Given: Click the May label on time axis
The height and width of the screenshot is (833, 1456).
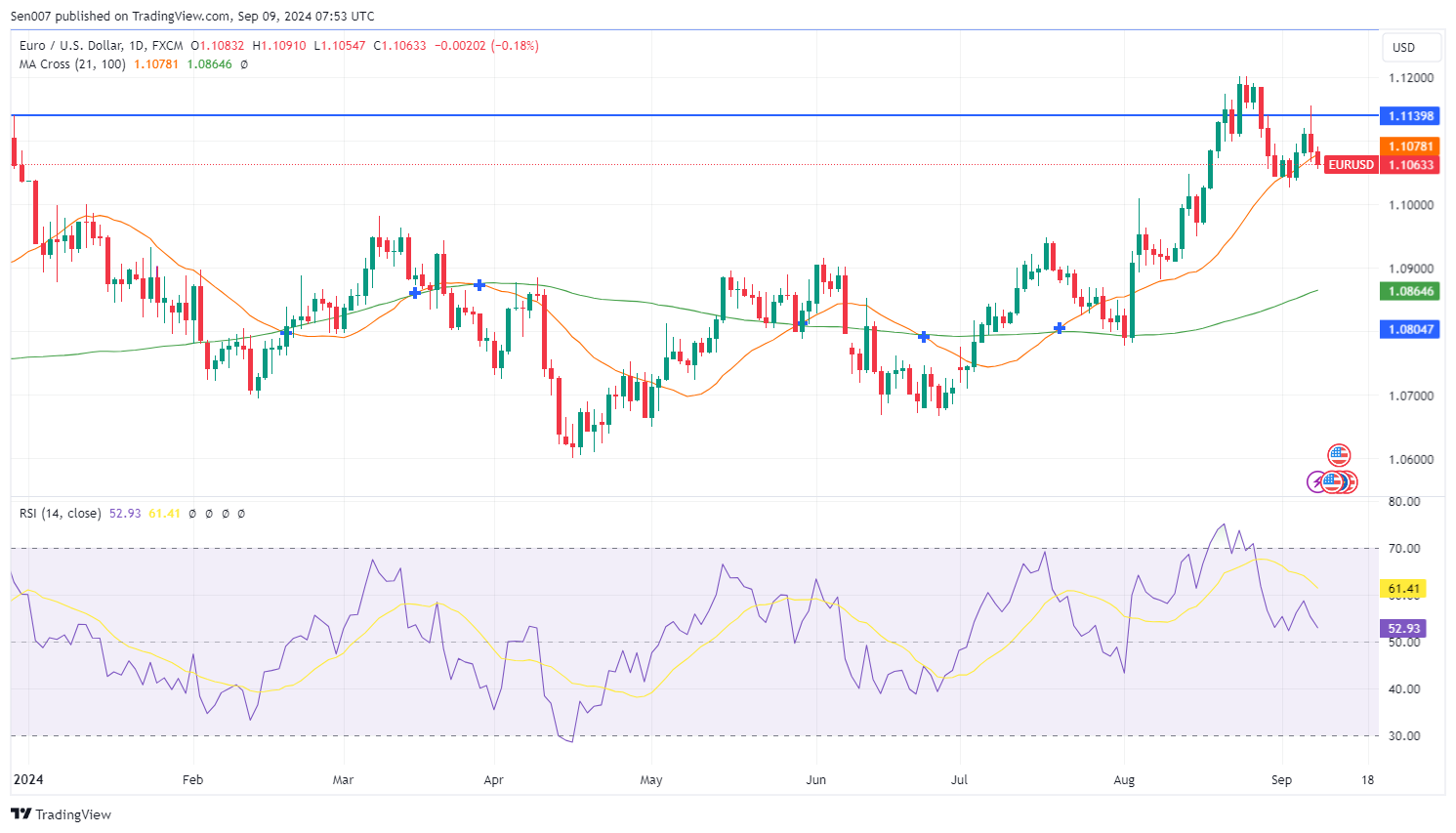Looking at the screenshot, I should coord(651,780).
